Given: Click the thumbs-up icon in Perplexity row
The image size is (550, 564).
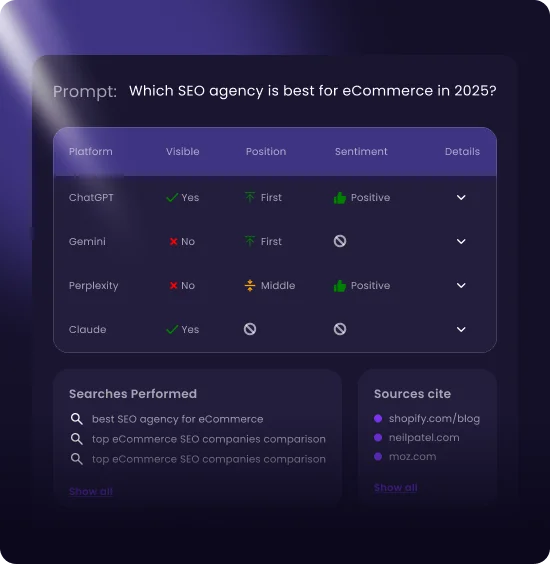Looking at the screenshot, I should tap(340, 286).
